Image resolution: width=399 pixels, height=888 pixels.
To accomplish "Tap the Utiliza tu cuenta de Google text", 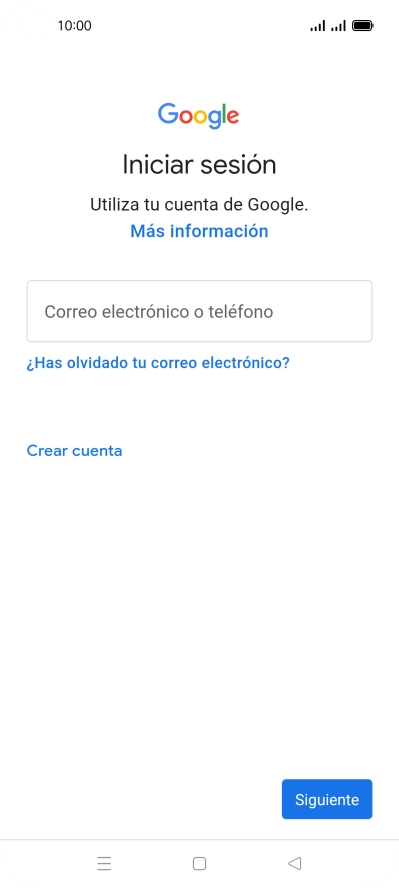I will (199, 205).
